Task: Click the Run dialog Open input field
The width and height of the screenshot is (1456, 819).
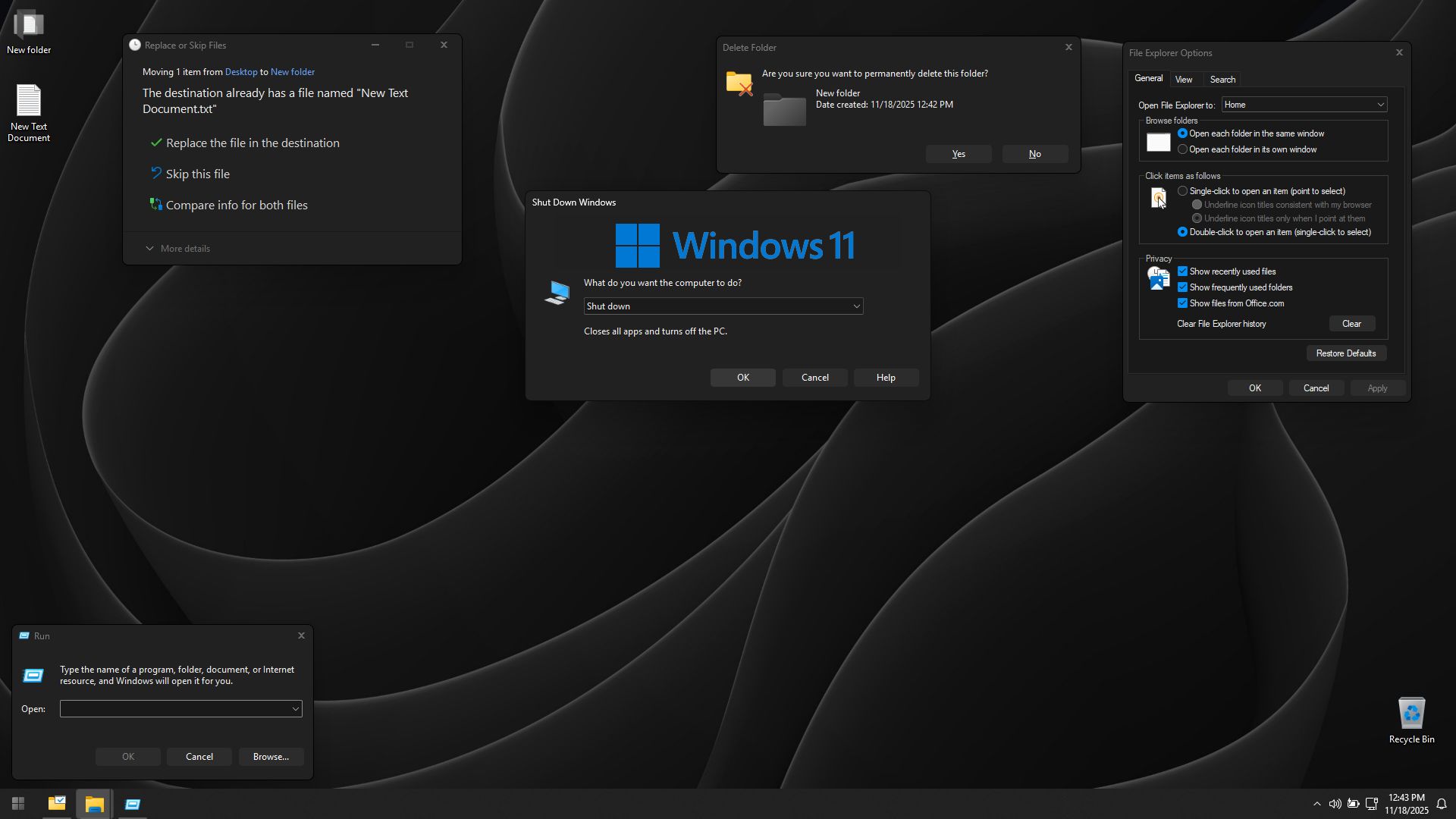Action: (x=174, y=708)
